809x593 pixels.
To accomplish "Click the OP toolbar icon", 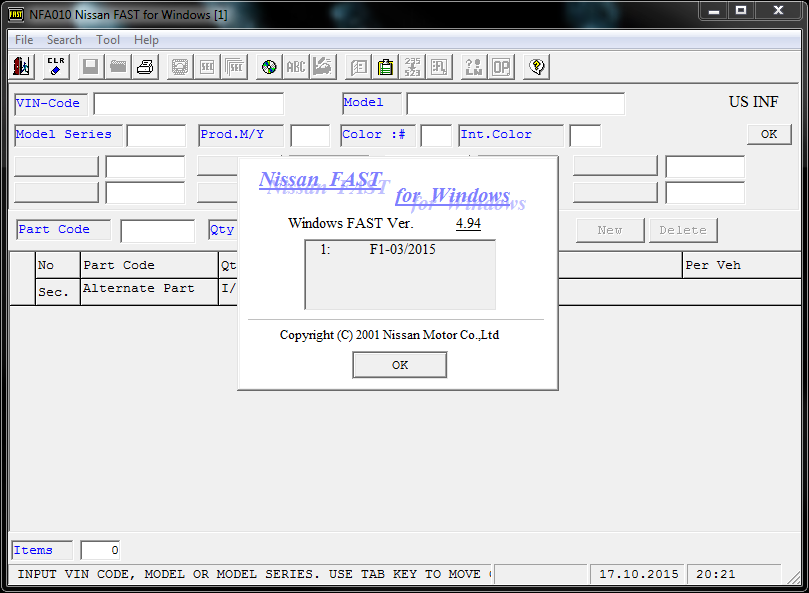I will [x=501, y=67].
